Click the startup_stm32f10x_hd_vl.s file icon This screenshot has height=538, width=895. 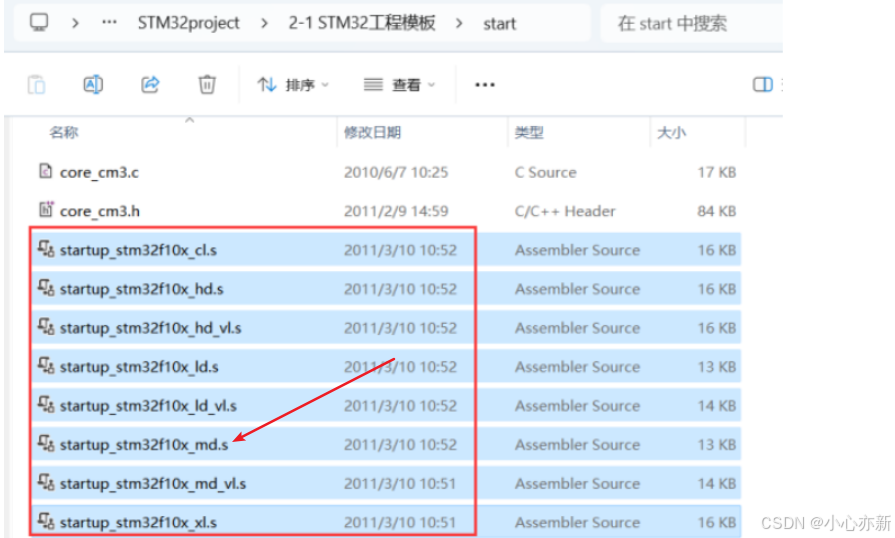[46, 326]
